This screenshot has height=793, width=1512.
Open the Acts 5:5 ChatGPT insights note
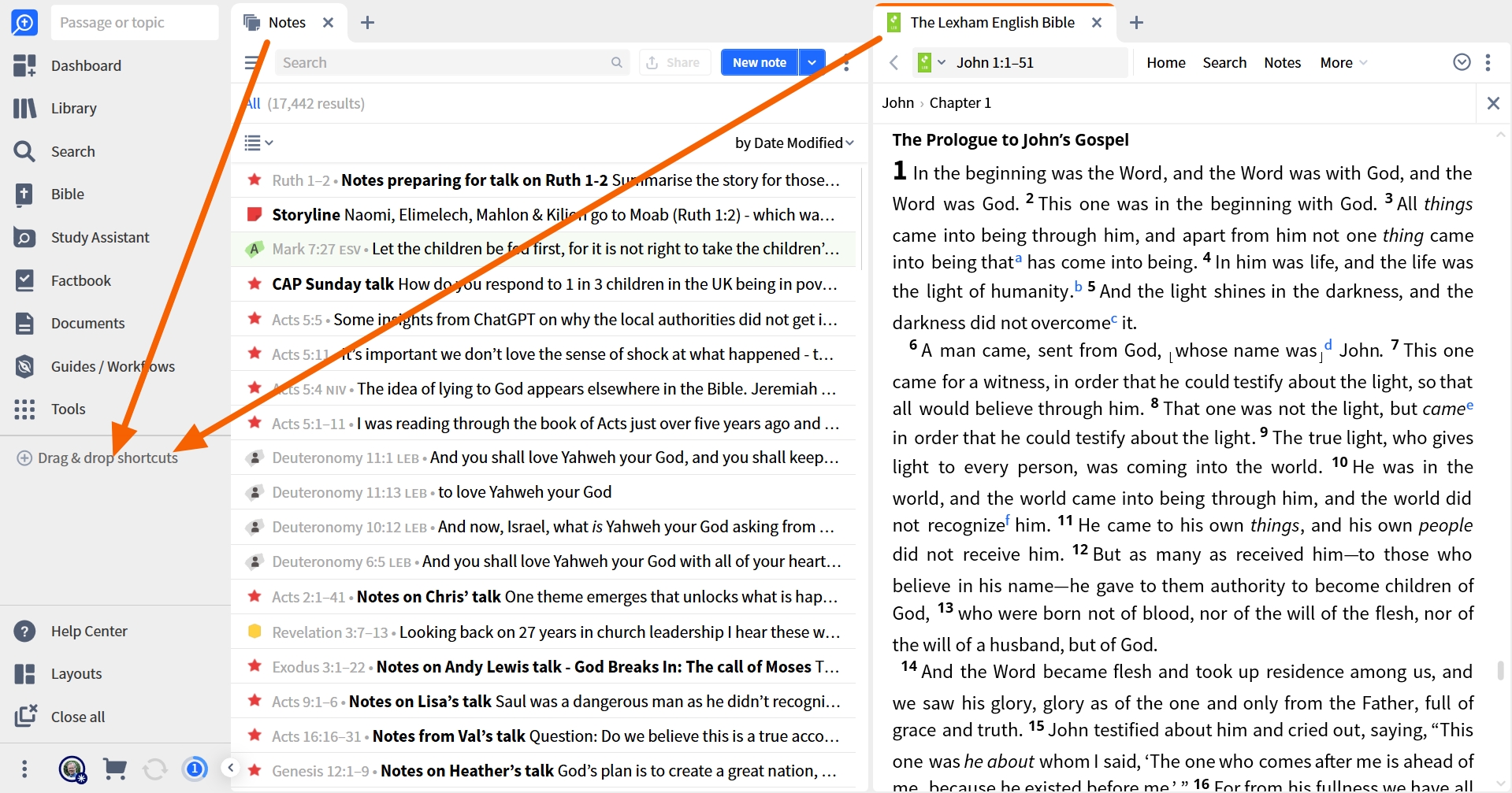544,319
